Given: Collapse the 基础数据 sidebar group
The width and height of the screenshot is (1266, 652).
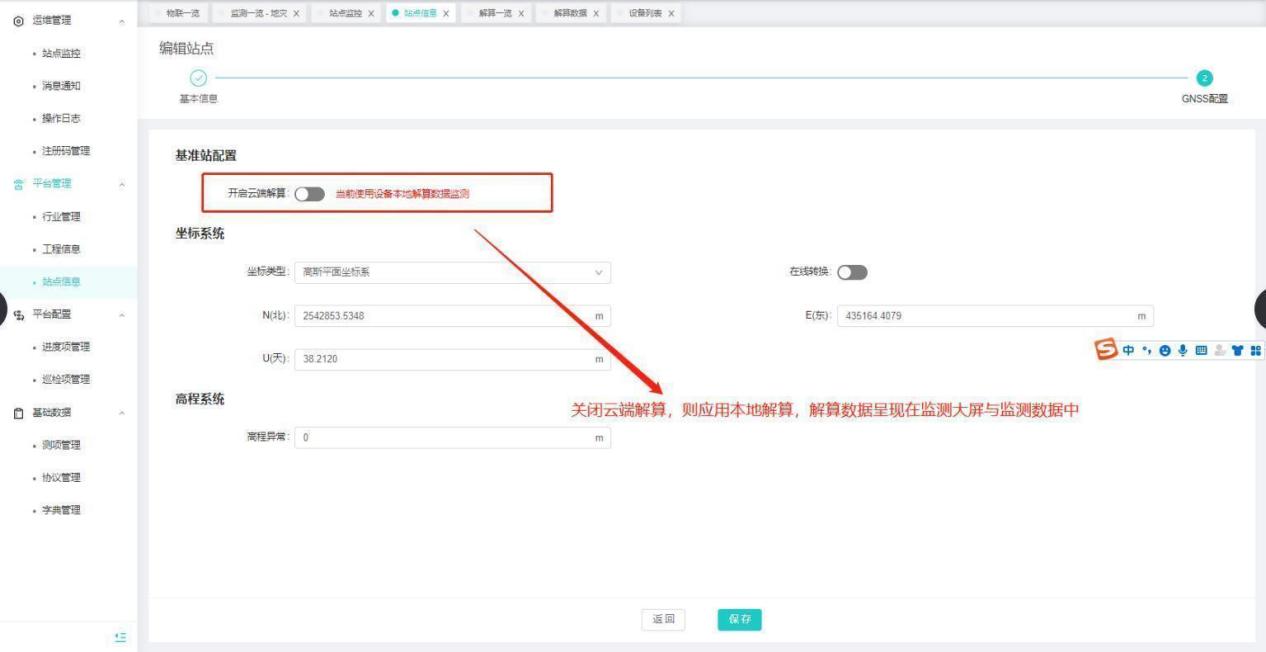Looking at the screenshot, I should coord(121,412).
